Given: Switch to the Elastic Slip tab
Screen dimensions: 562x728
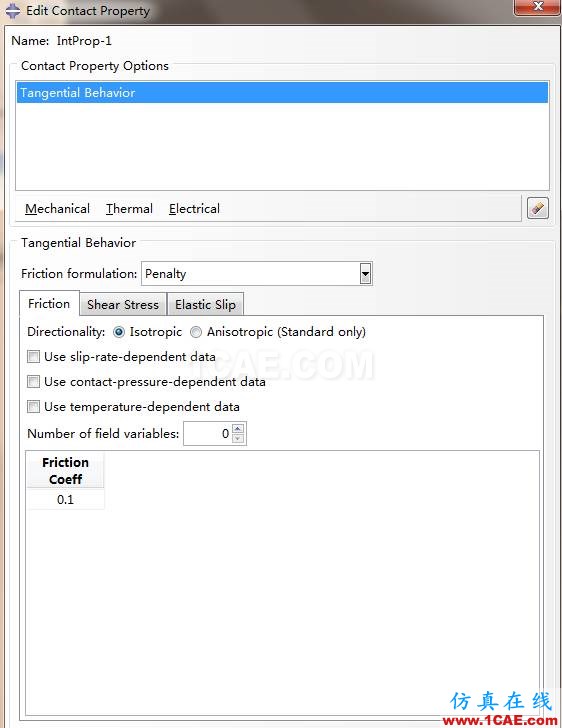Looking at the screenshot, I should click(205, 305).
